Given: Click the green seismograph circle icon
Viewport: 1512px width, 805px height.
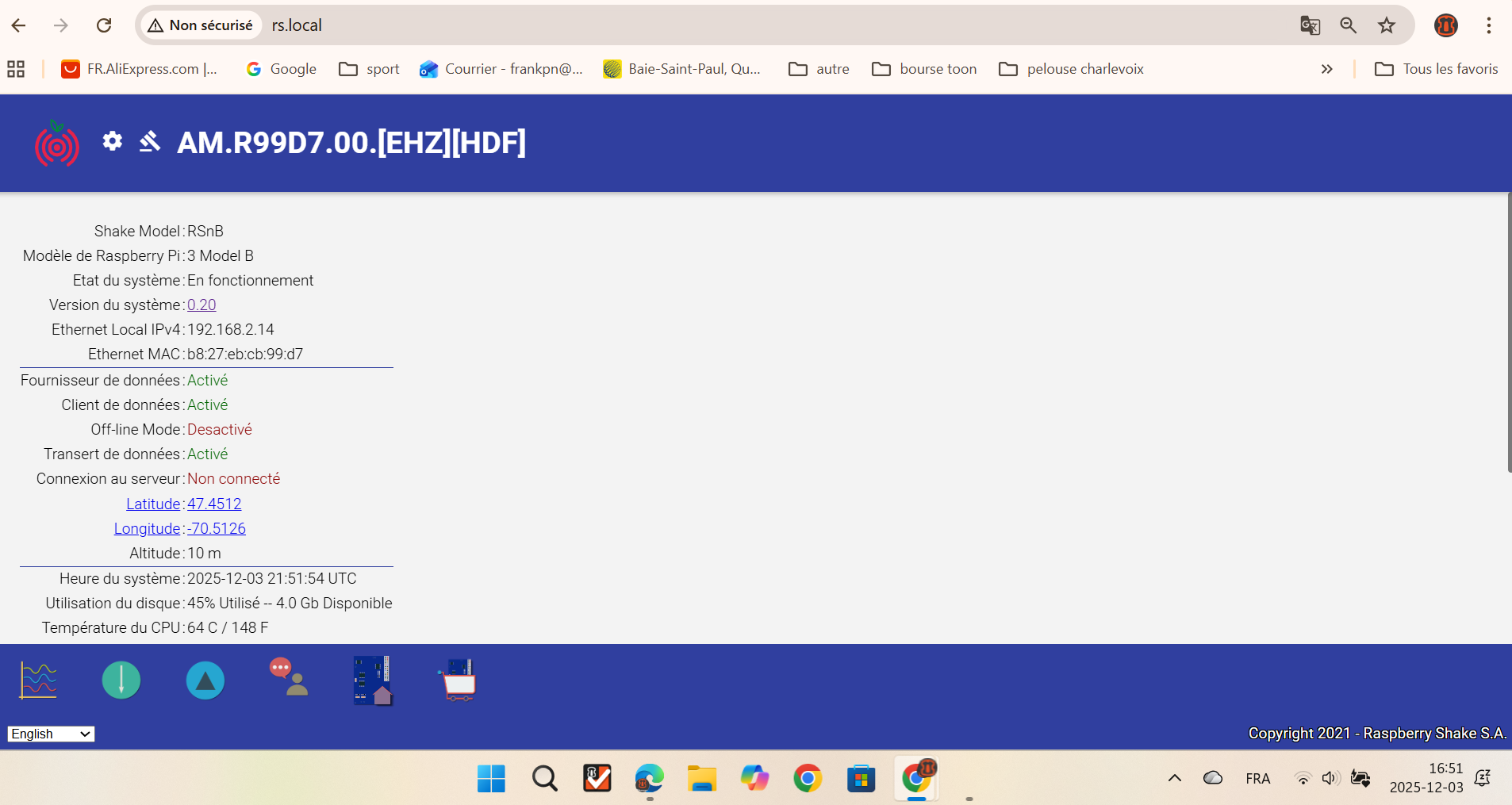Looking at the screenshot, I should coord(121,680).
